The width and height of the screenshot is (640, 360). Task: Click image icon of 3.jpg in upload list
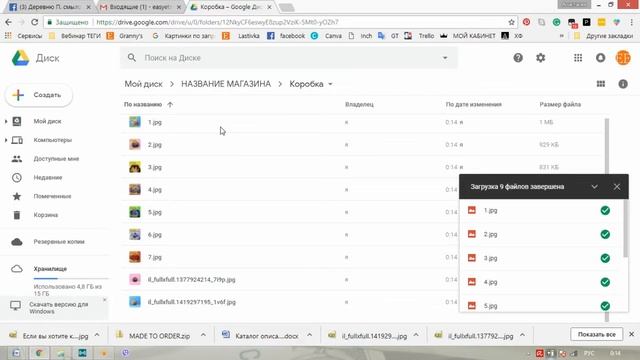pos(472,258)
